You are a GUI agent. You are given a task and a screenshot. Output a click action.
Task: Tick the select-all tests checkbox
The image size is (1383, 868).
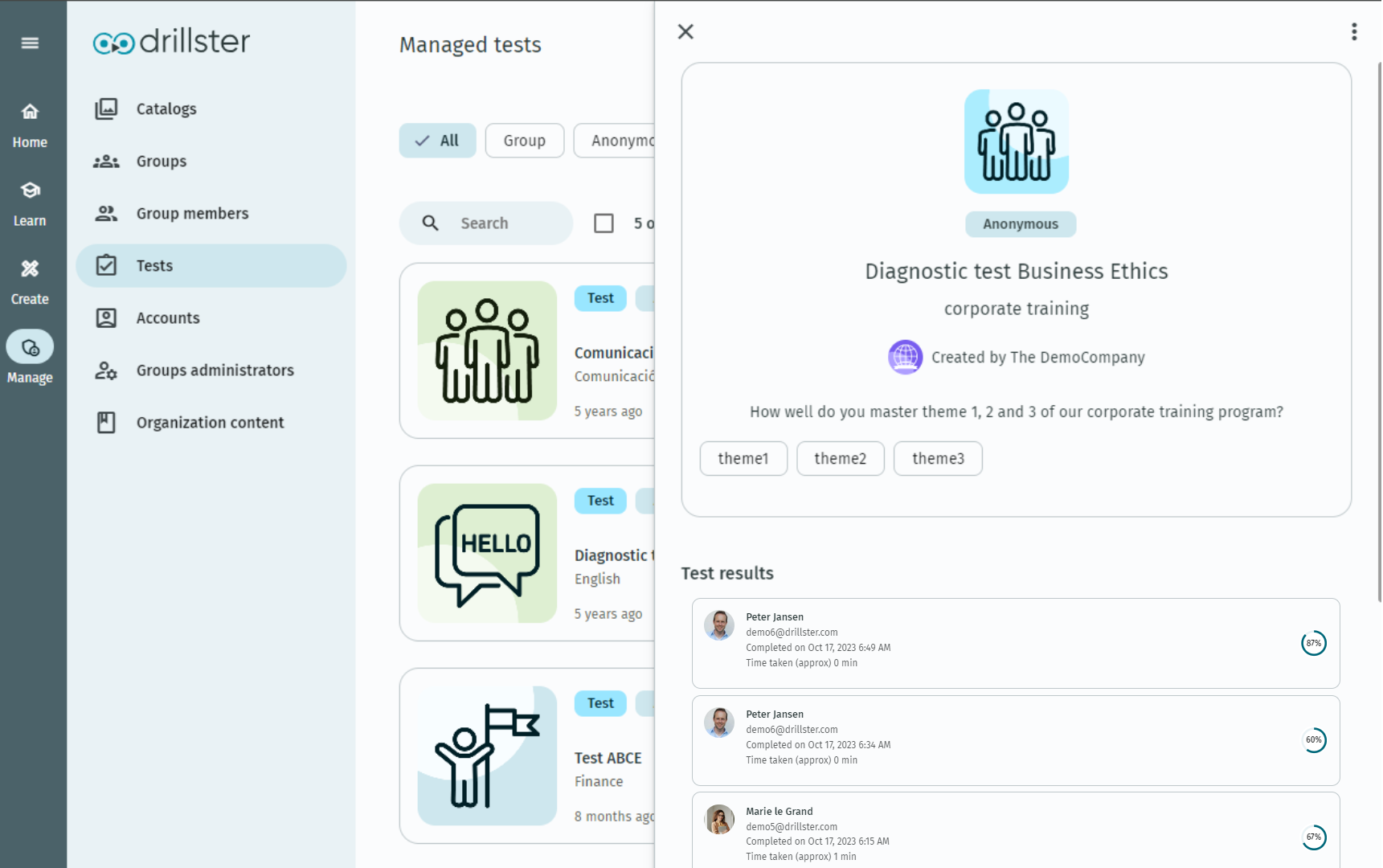(604, 223)
